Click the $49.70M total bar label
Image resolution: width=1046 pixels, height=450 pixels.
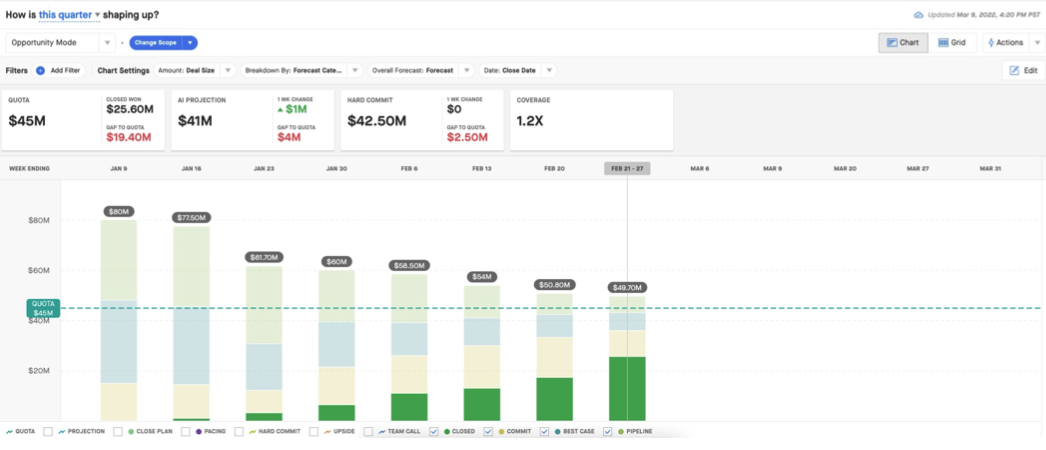627,287
